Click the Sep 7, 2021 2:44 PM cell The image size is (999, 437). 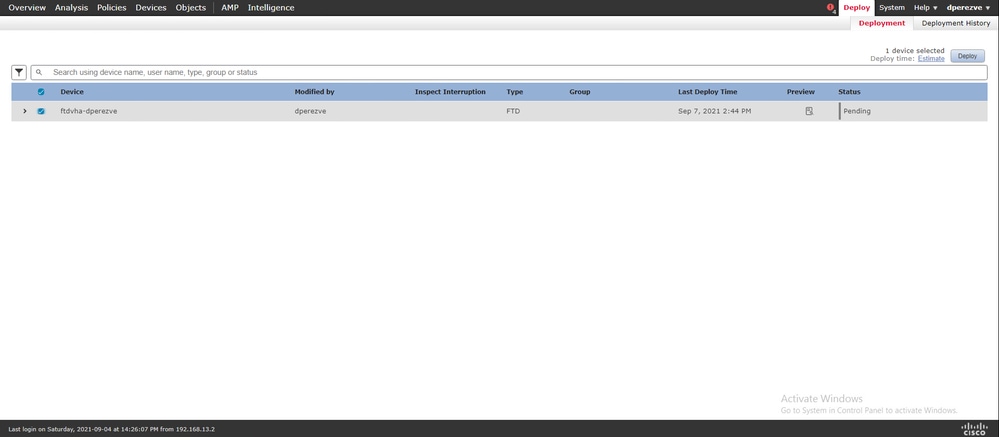[x=714, y=111]
